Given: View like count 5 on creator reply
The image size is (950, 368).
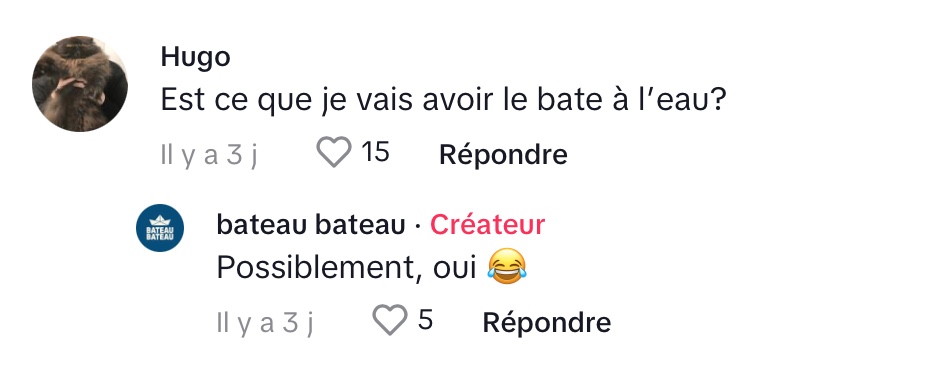Looking at the screenshot, I should click(425, 319).
